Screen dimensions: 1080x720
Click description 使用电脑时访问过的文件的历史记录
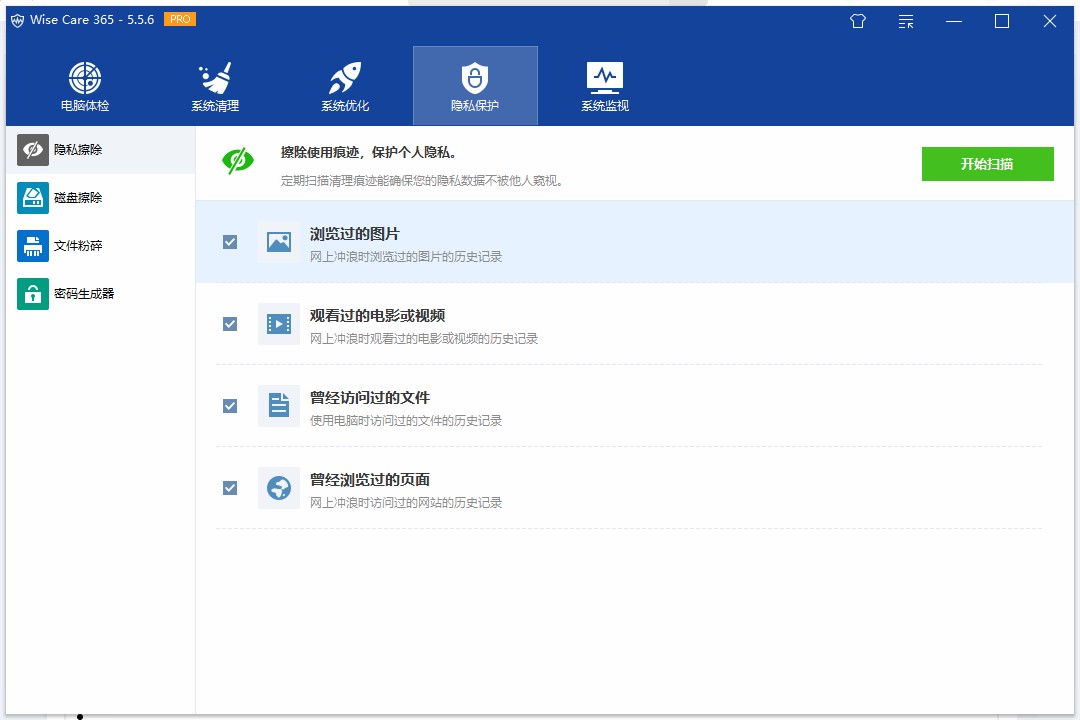tap(406, 421)
